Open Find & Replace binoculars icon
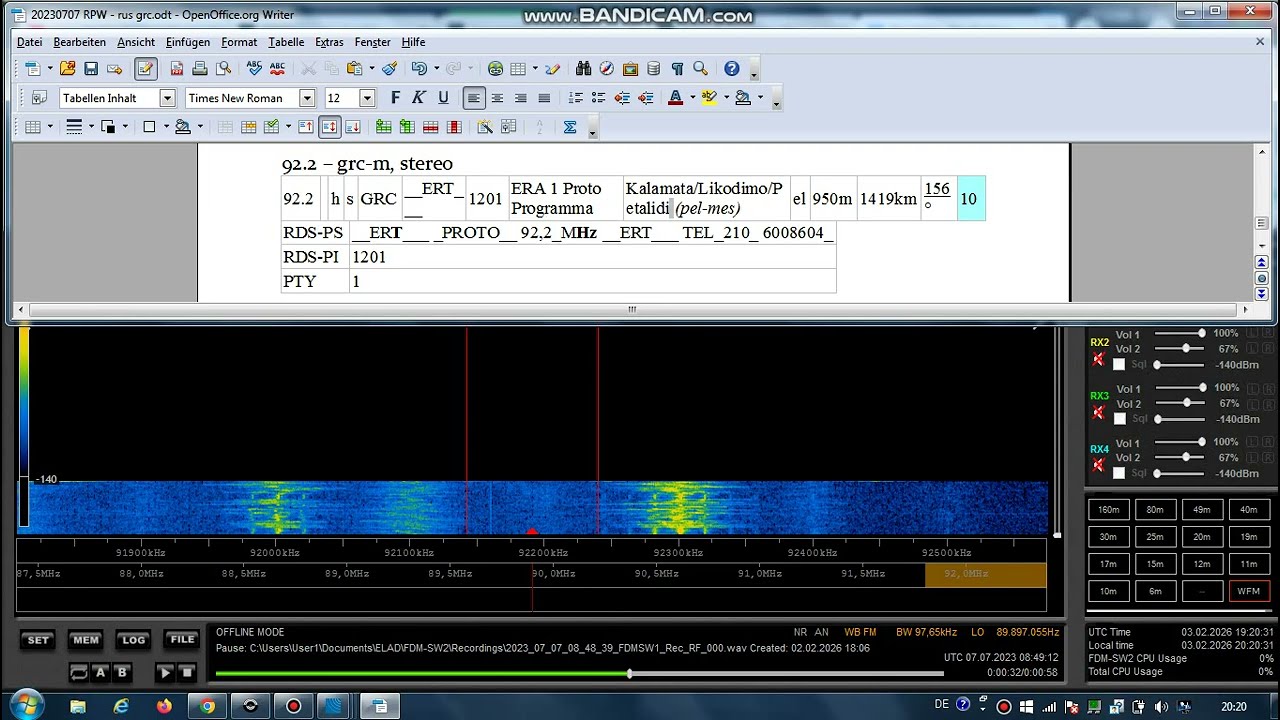Screen dimensions: 1280x720 [x=584, y=69]
